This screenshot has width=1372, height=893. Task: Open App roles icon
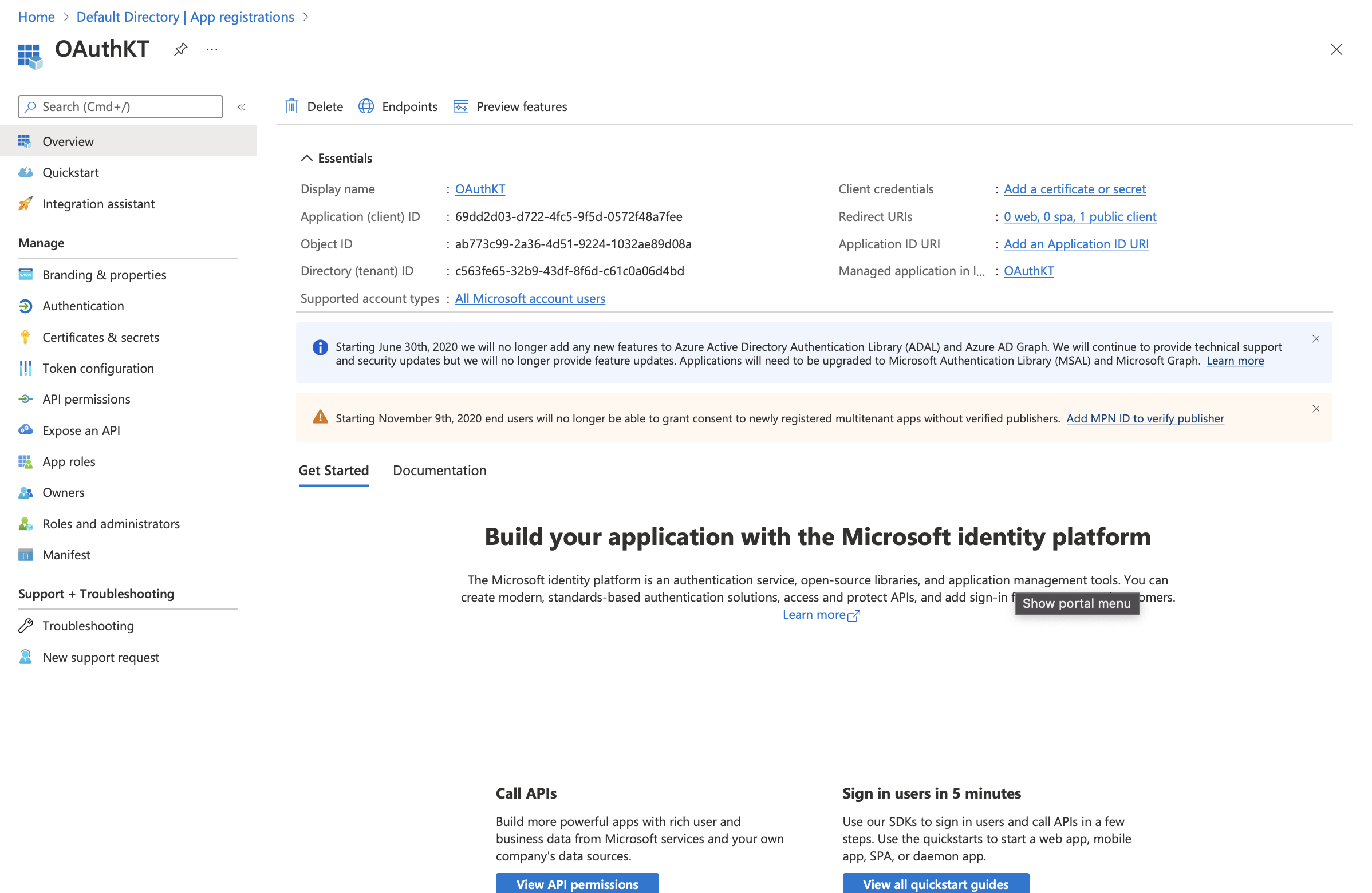25,461
